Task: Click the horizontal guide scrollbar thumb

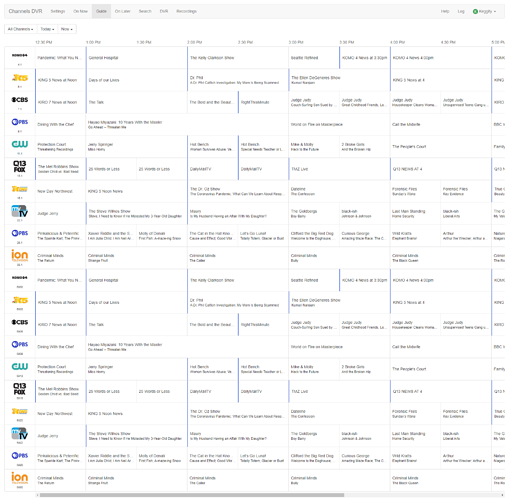Action: 192,495
